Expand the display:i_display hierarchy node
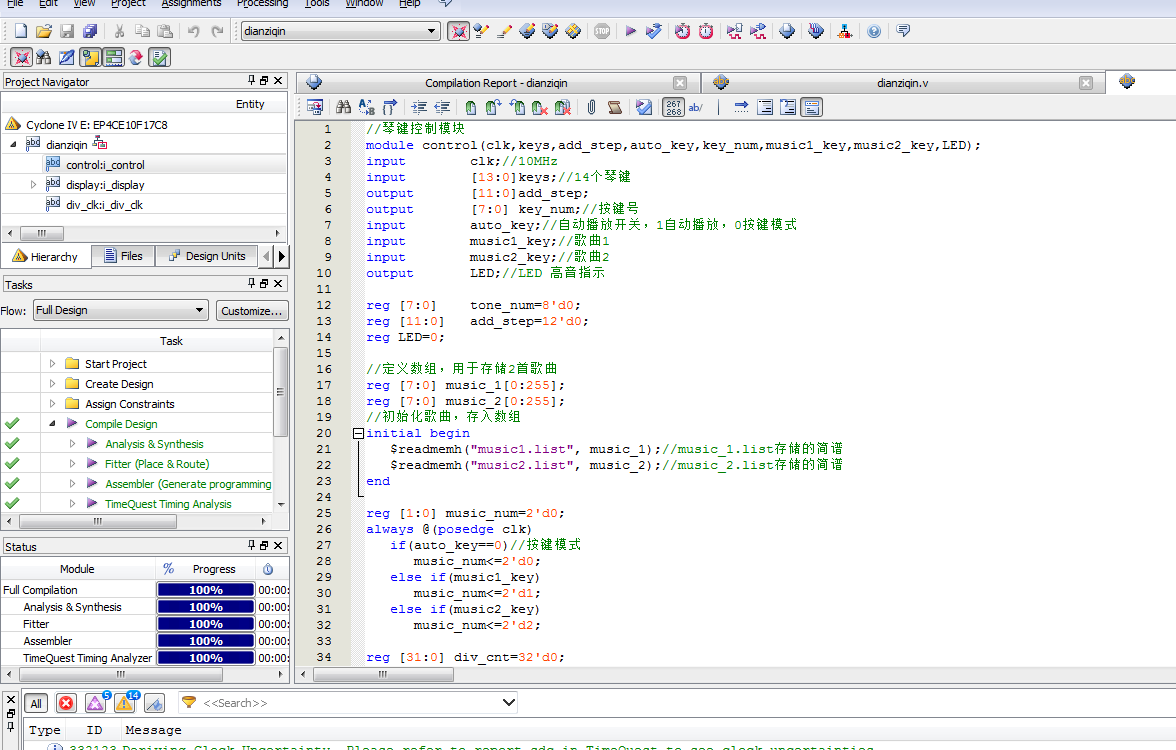The width and height of the screenshot is (1176, 750). [33, 184]
